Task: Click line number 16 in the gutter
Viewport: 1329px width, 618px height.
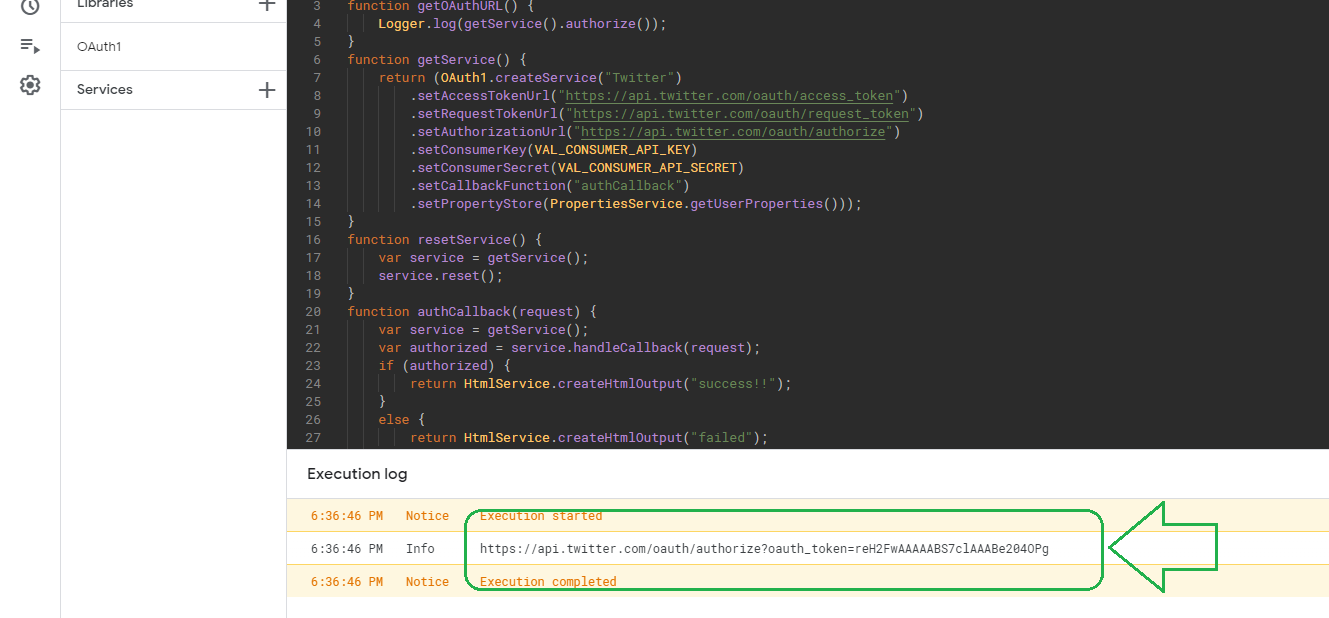Action: coord(313,240)
